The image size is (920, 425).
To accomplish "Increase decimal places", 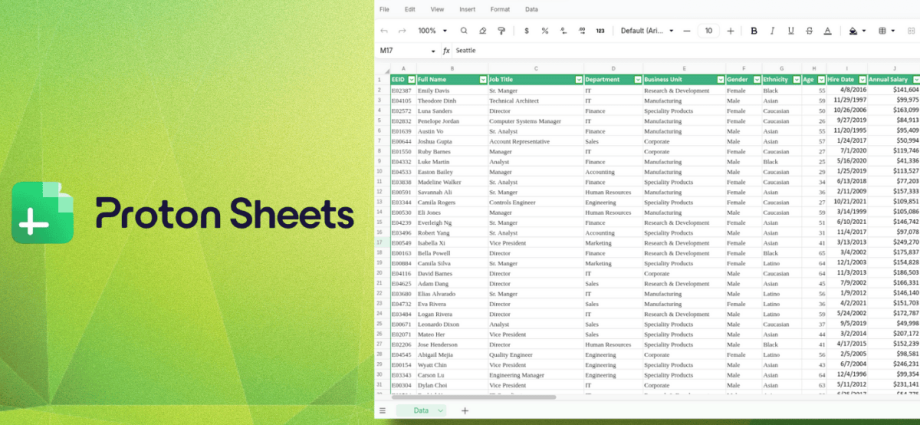I will tap(582, 31).
